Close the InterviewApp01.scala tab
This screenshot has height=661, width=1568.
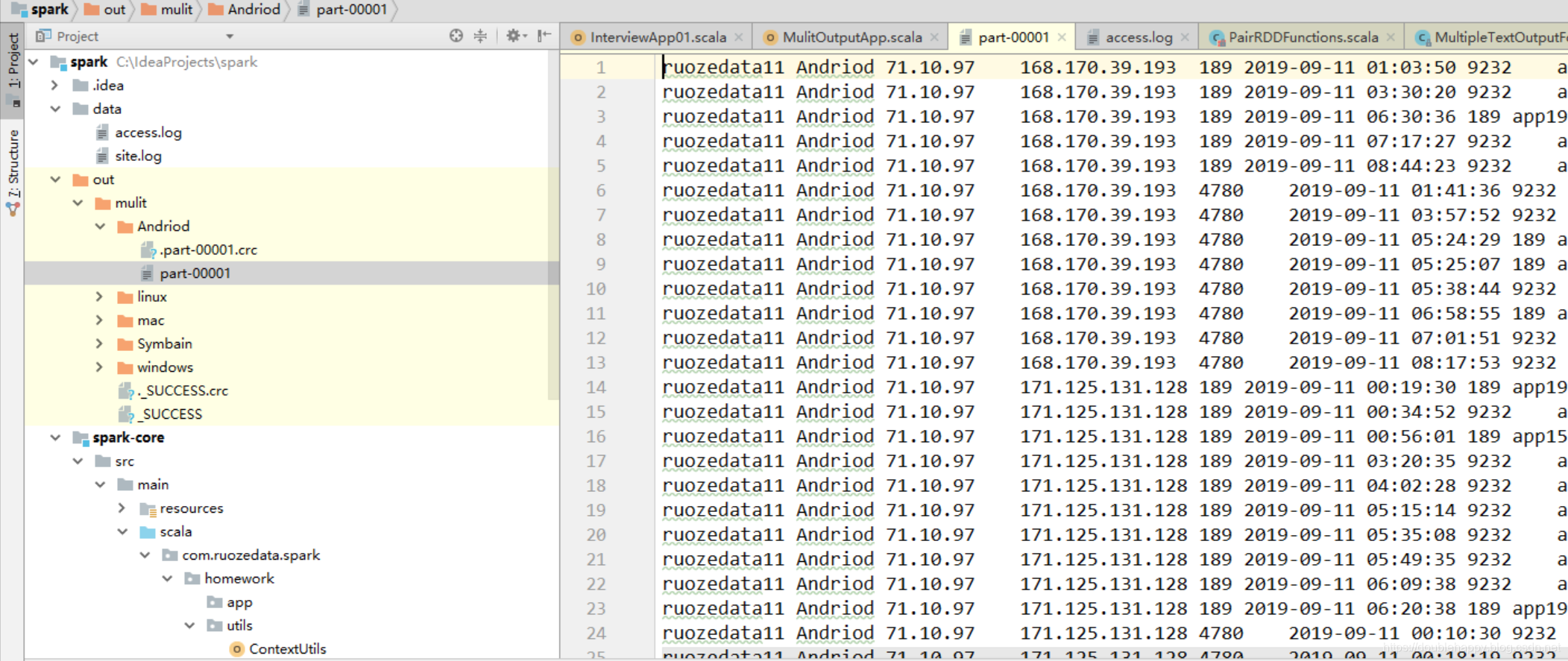tap(739, 37)
